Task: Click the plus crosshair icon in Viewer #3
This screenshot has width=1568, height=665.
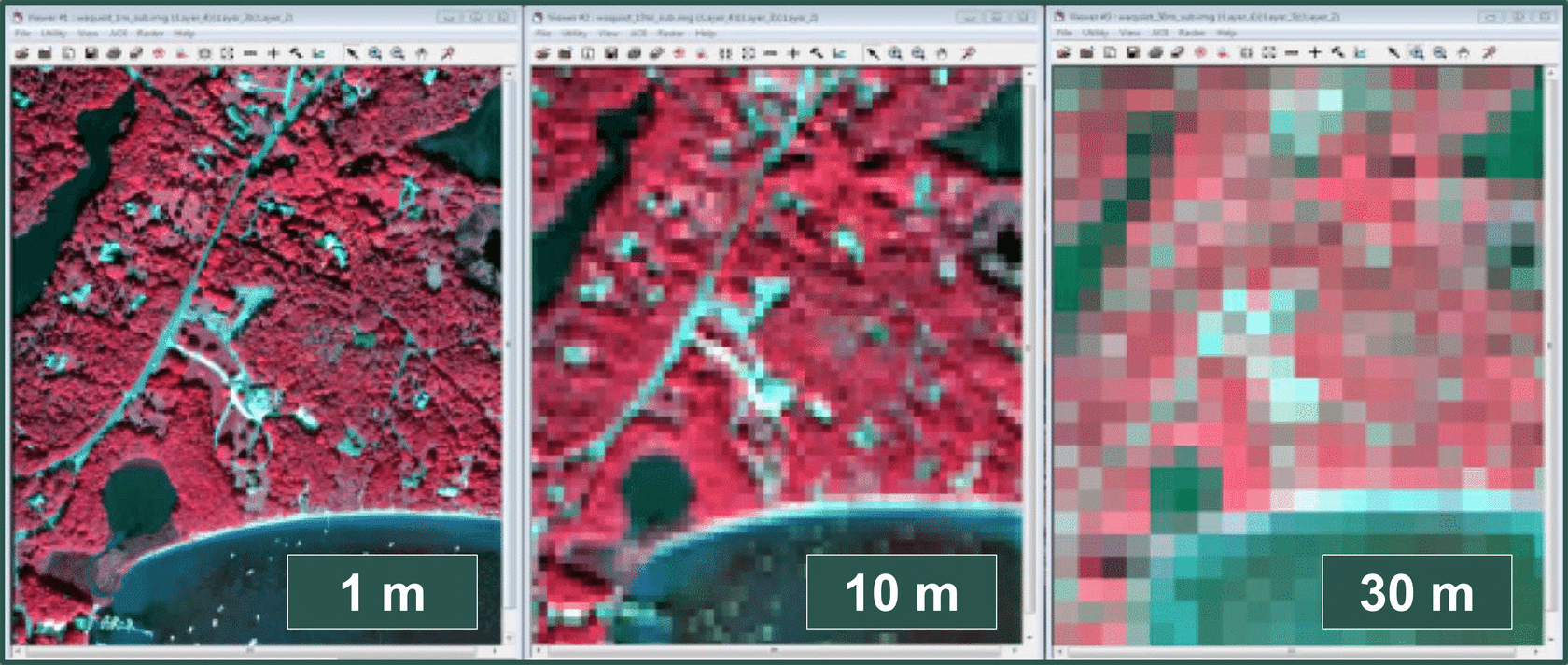Action: (1315, 52)
